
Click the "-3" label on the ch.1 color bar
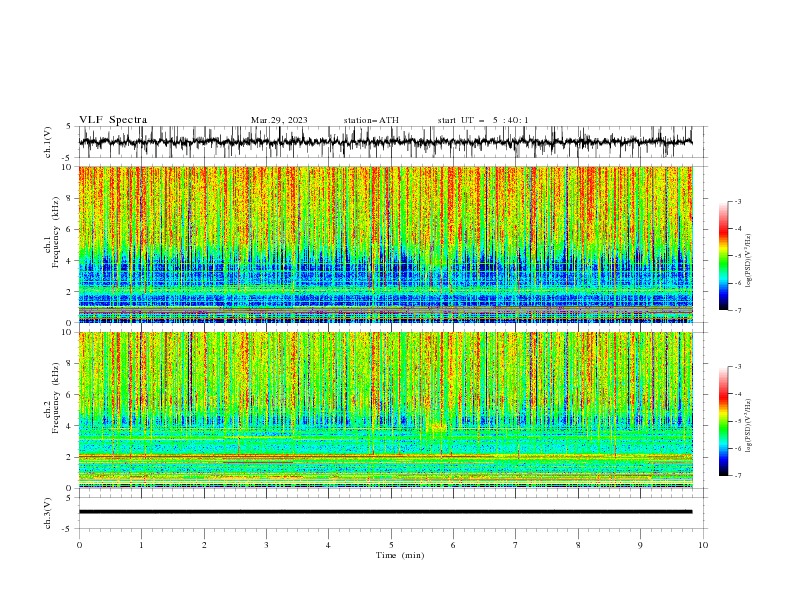point(737,201)
